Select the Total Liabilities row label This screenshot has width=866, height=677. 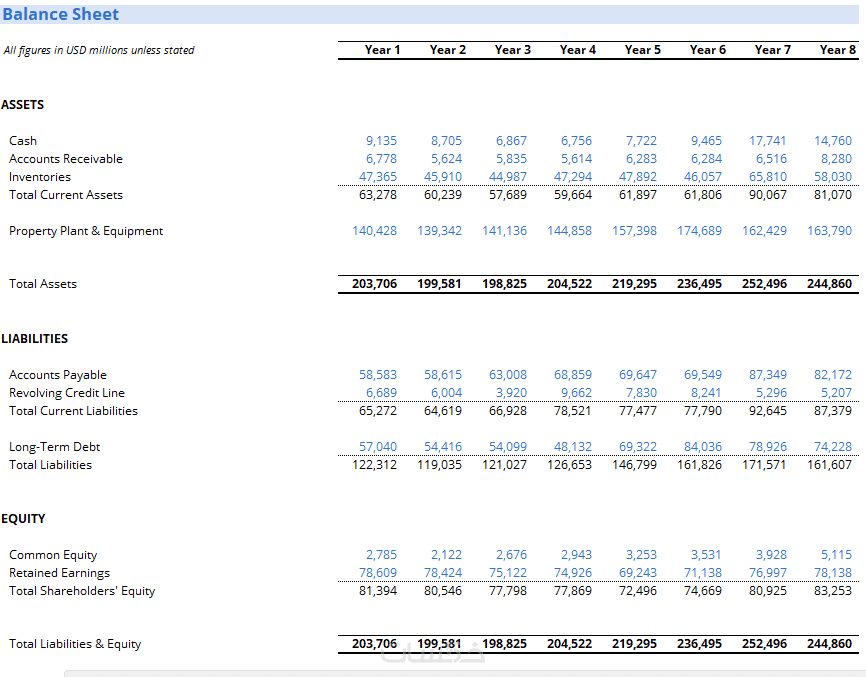click(x=50, y=465)
